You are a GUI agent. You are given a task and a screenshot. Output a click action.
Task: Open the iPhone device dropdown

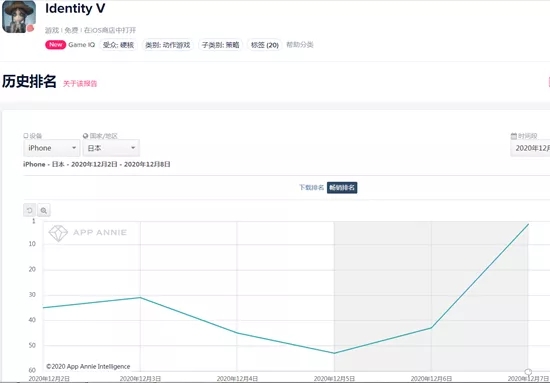(52, 148)
